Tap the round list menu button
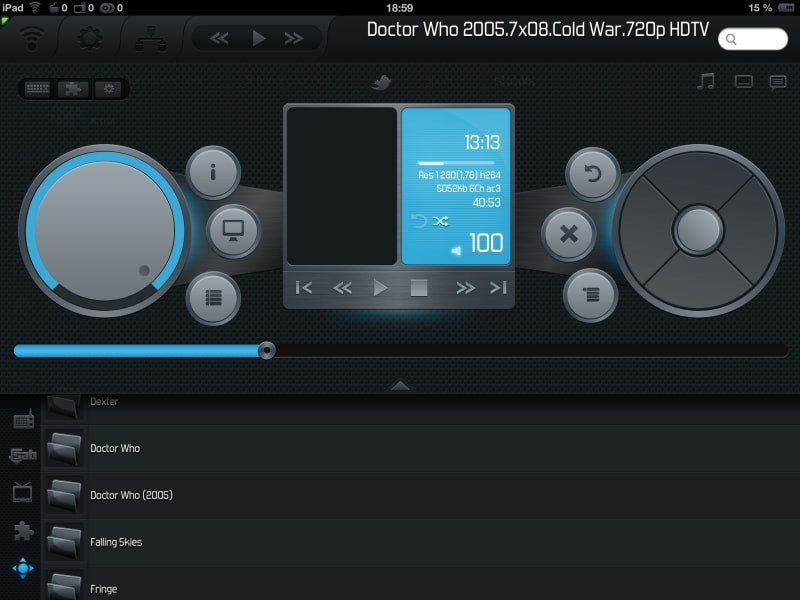 pos(213,297)
